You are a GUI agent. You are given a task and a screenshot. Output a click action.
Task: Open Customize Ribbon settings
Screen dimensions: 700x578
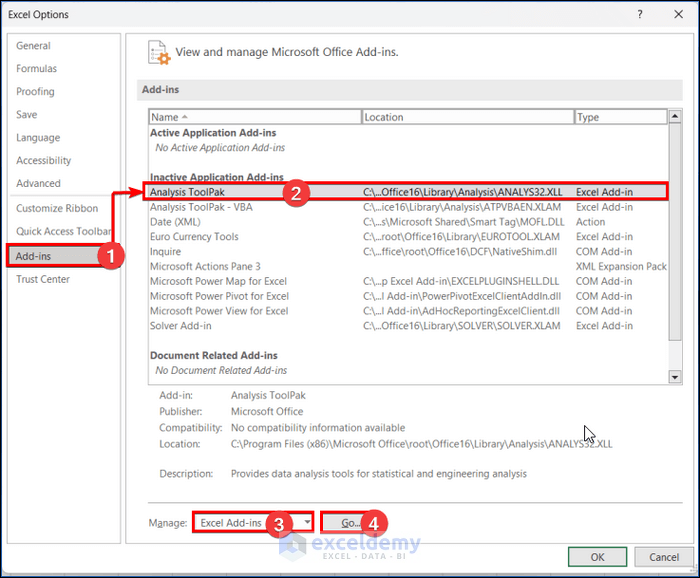pos(57,208)
